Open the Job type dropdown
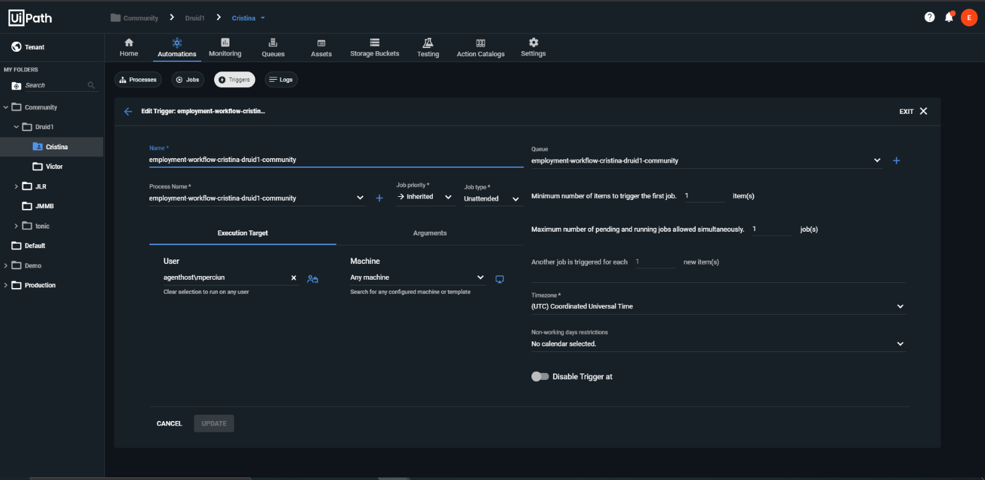 pyautogui.click(x=492, y=199)
